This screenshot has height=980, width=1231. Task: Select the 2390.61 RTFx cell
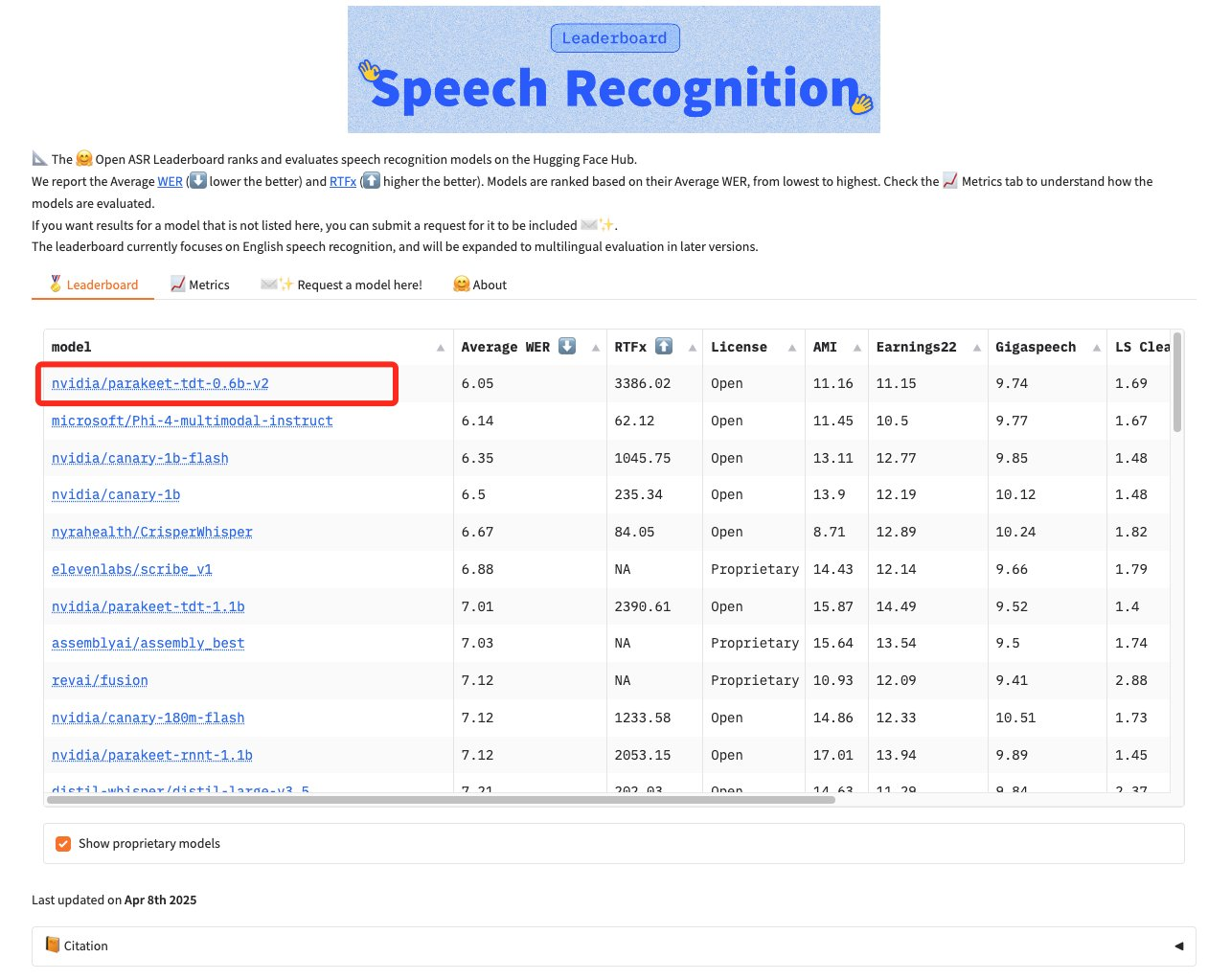pos(655,606)
